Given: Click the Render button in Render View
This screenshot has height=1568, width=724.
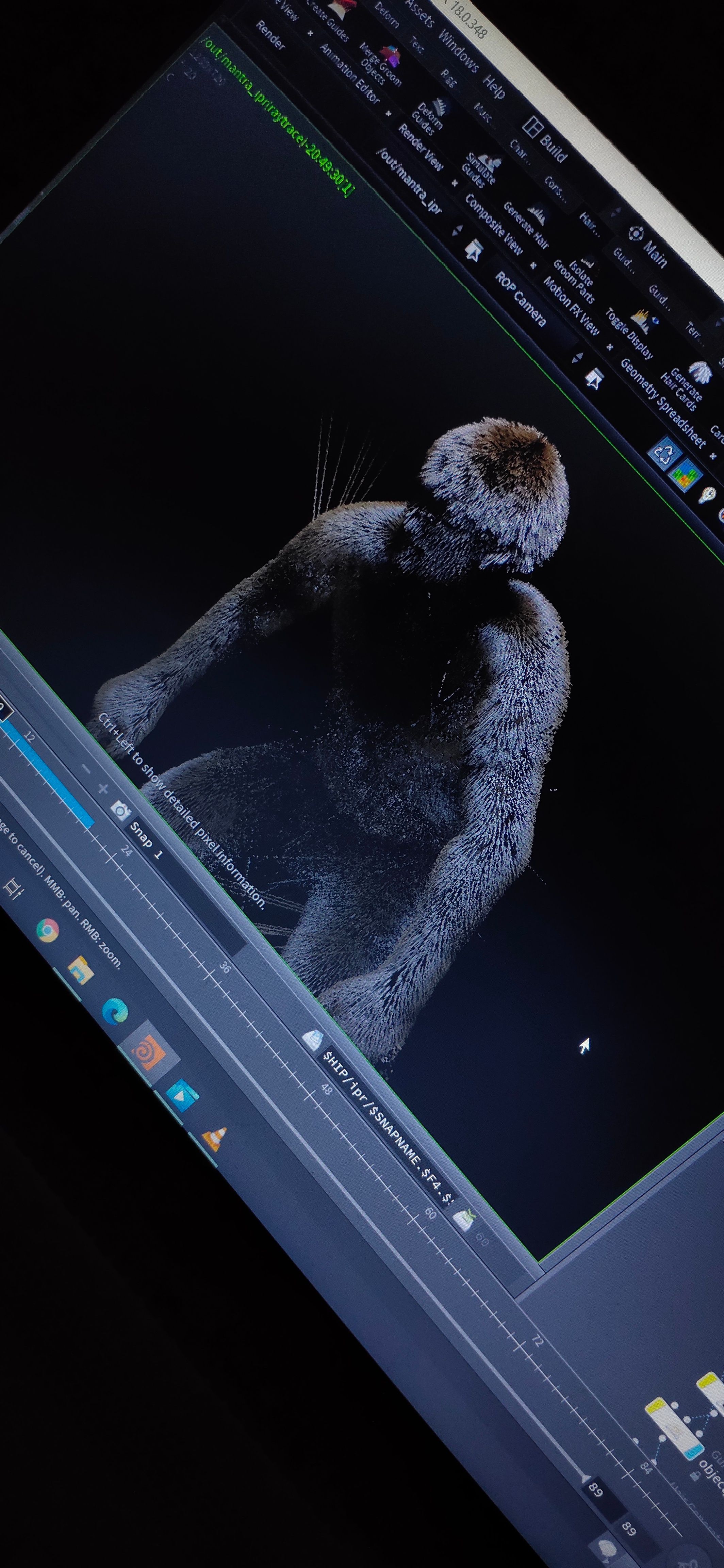Looking at the screenshot, I should tap(270, 35).
